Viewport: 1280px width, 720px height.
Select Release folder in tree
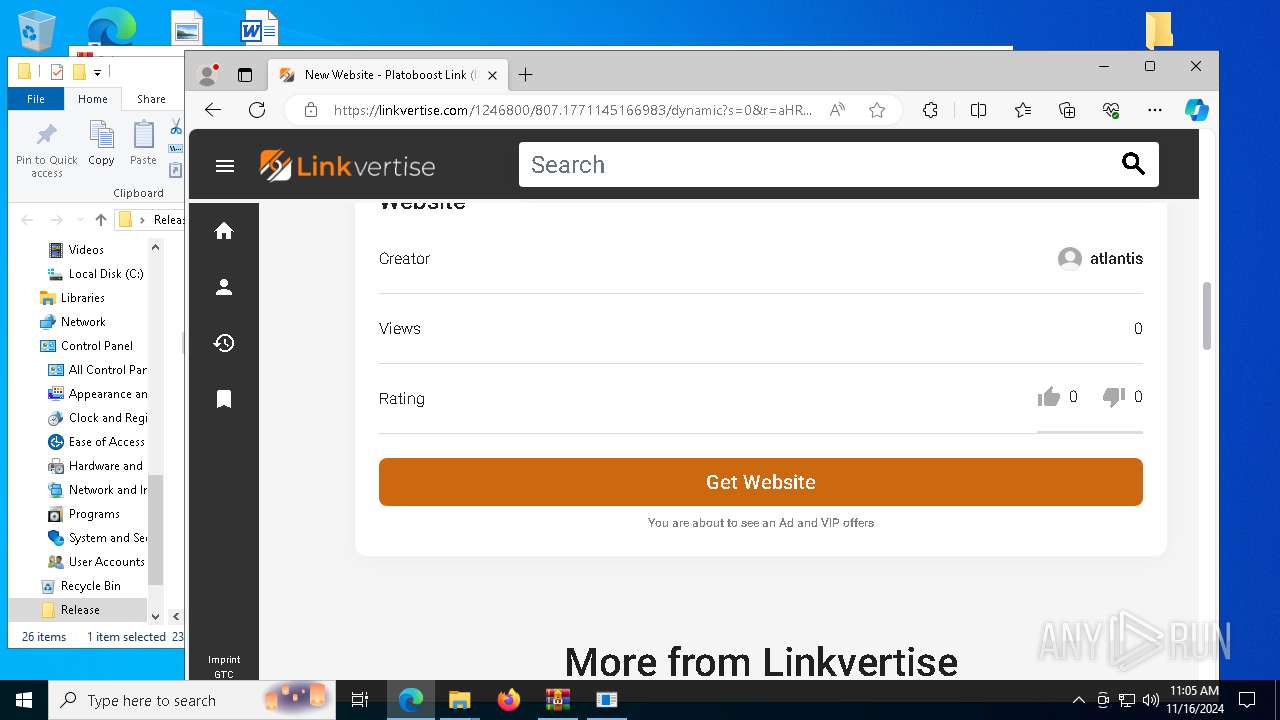(80, 610)
